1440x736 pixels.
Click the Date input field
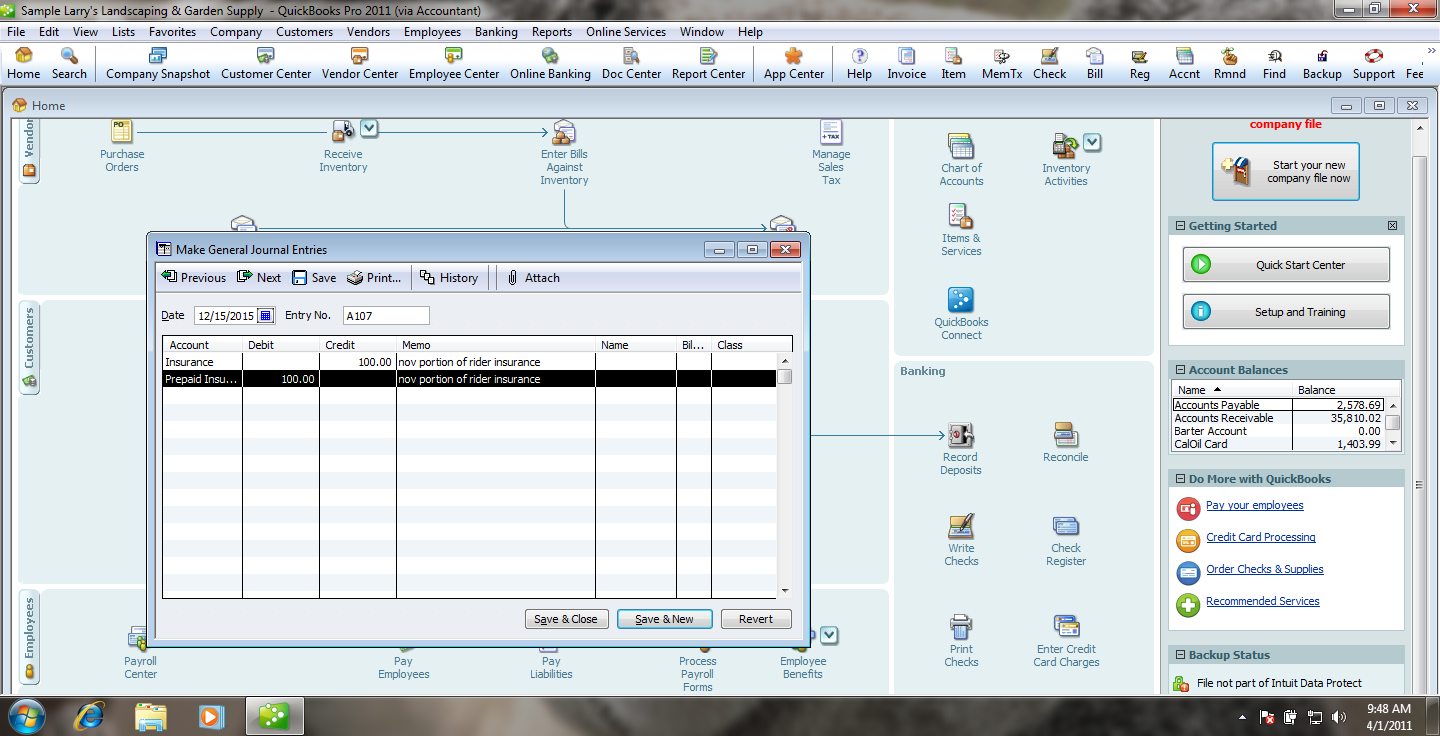pyautogui.click(x=226, y=316)
